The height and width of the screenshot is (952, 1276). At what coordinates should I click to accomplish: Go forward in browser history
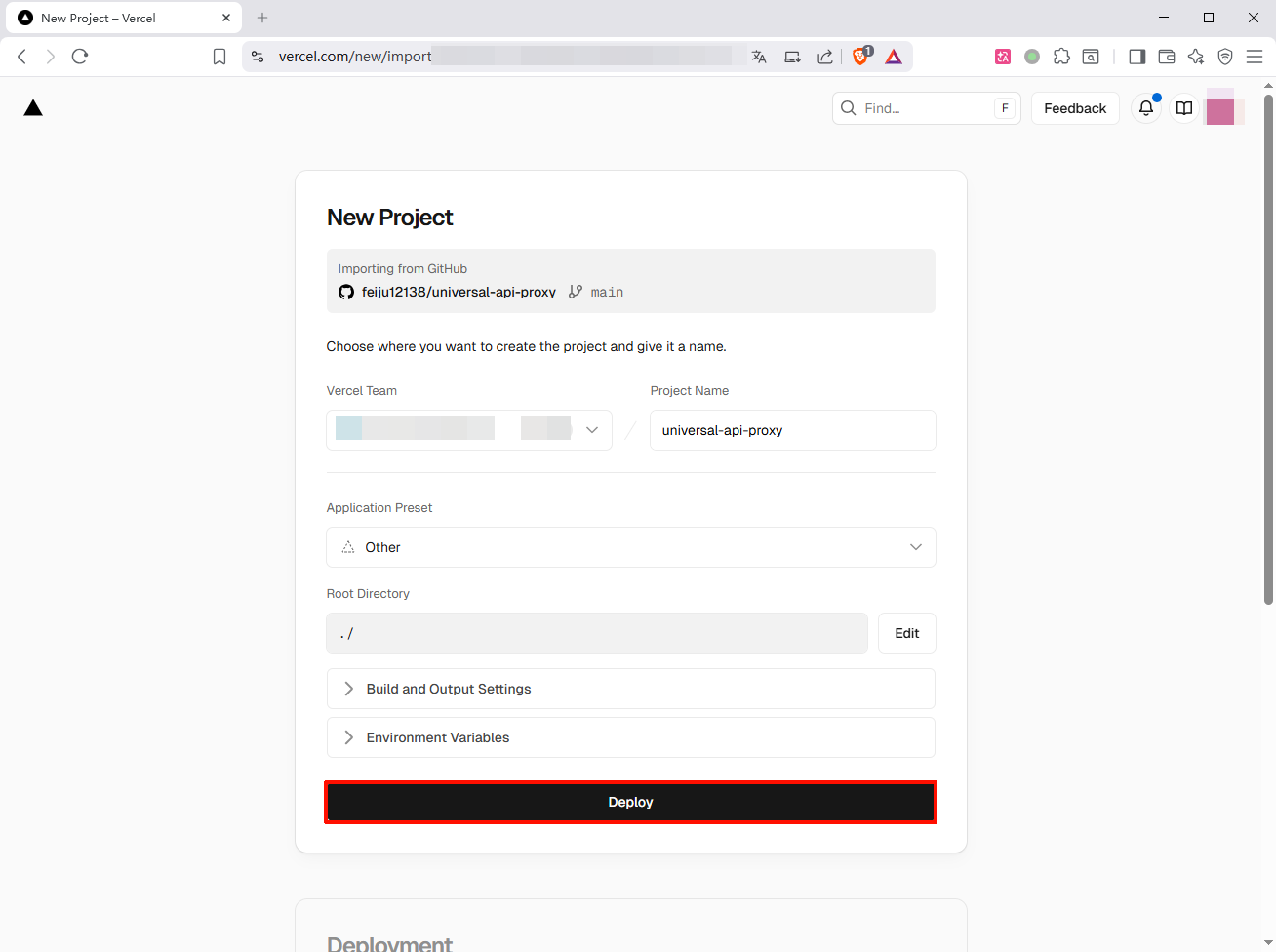coord(51,57)
